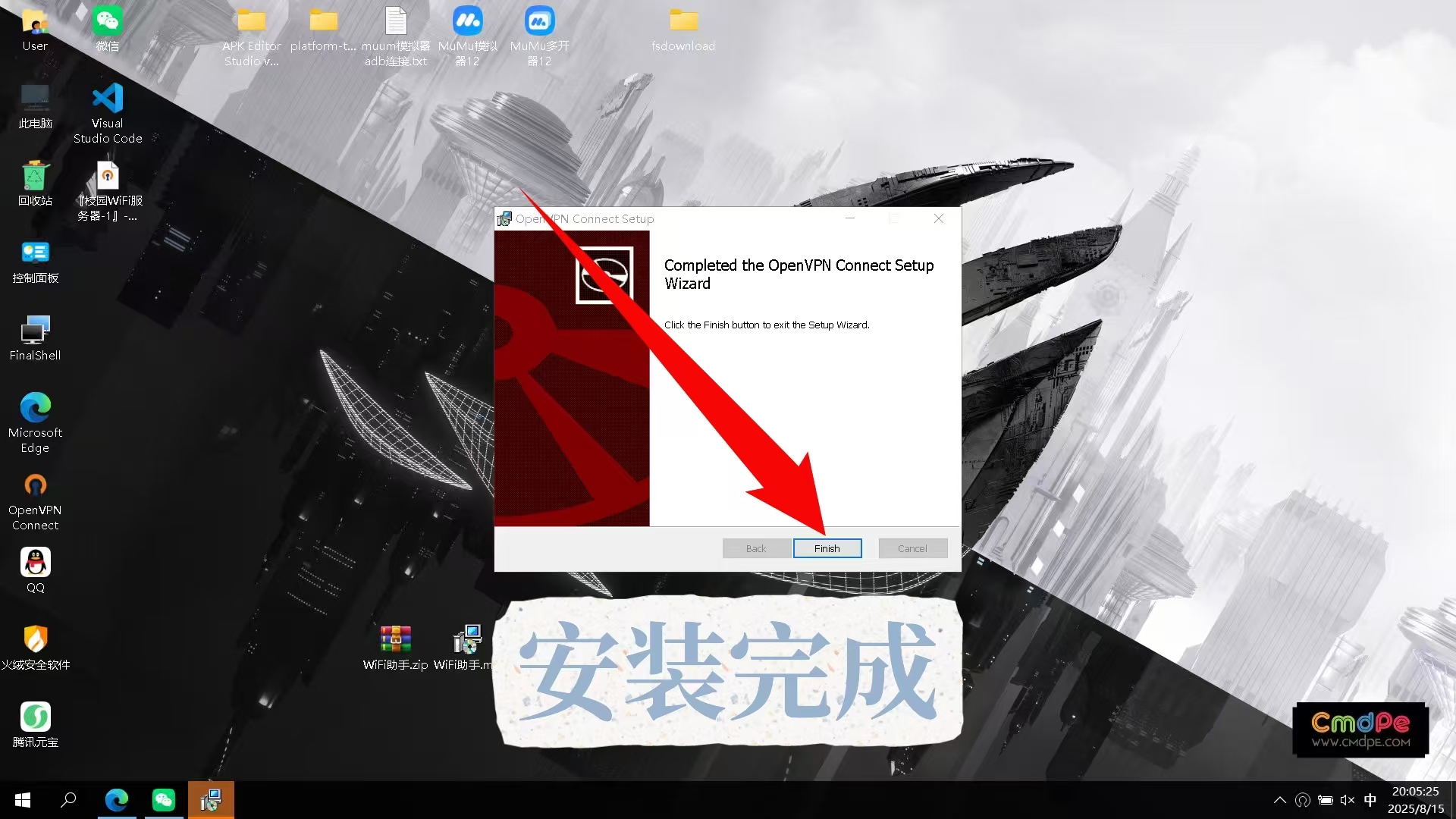This screenshot has height=819, width=1456.
Task: Select the QQ desktop icon
Action: (35, 571)
